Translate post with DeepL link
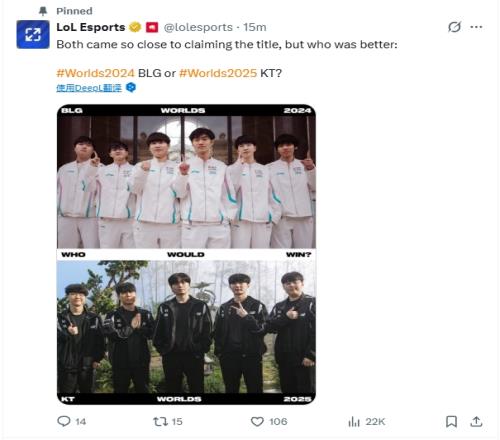Image resolution: width=500 pixels, height=440 pixels. (89, 88)
